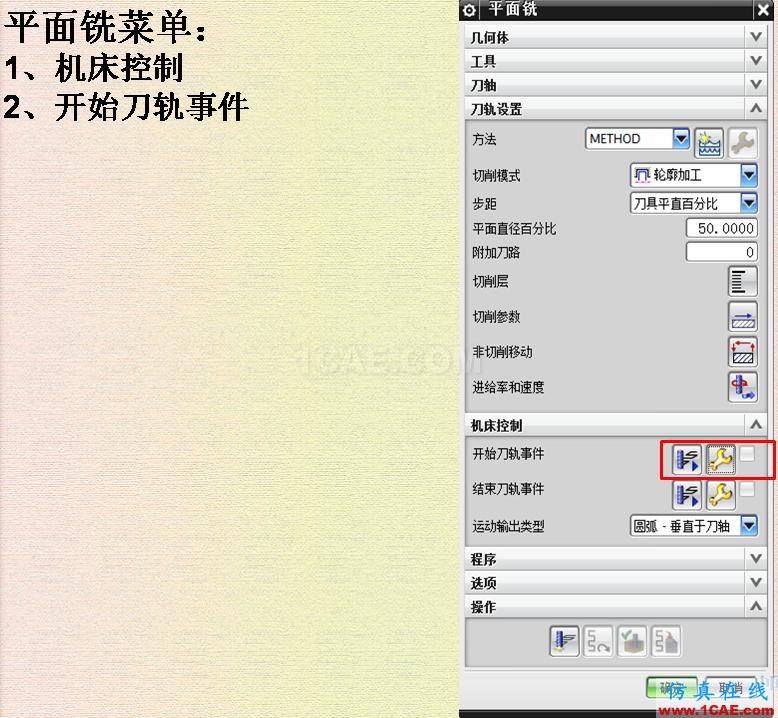Click the 平面铣菜单 heading text

click(106, 27)
